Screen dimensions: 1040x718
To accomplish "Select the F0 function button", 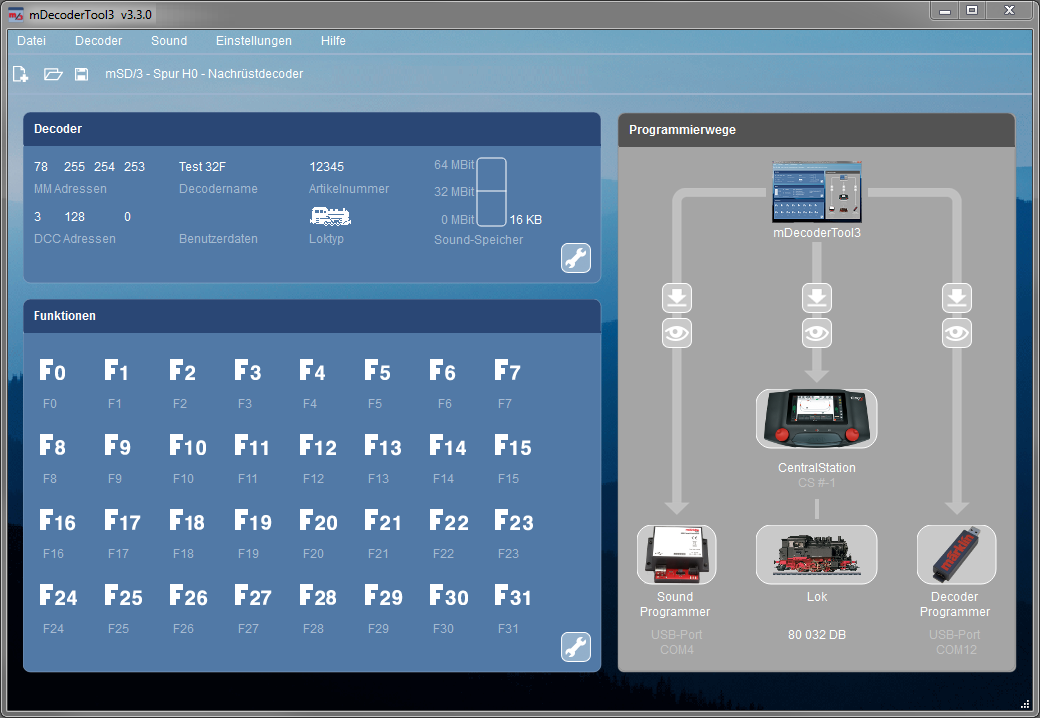I will click(53, 372).
